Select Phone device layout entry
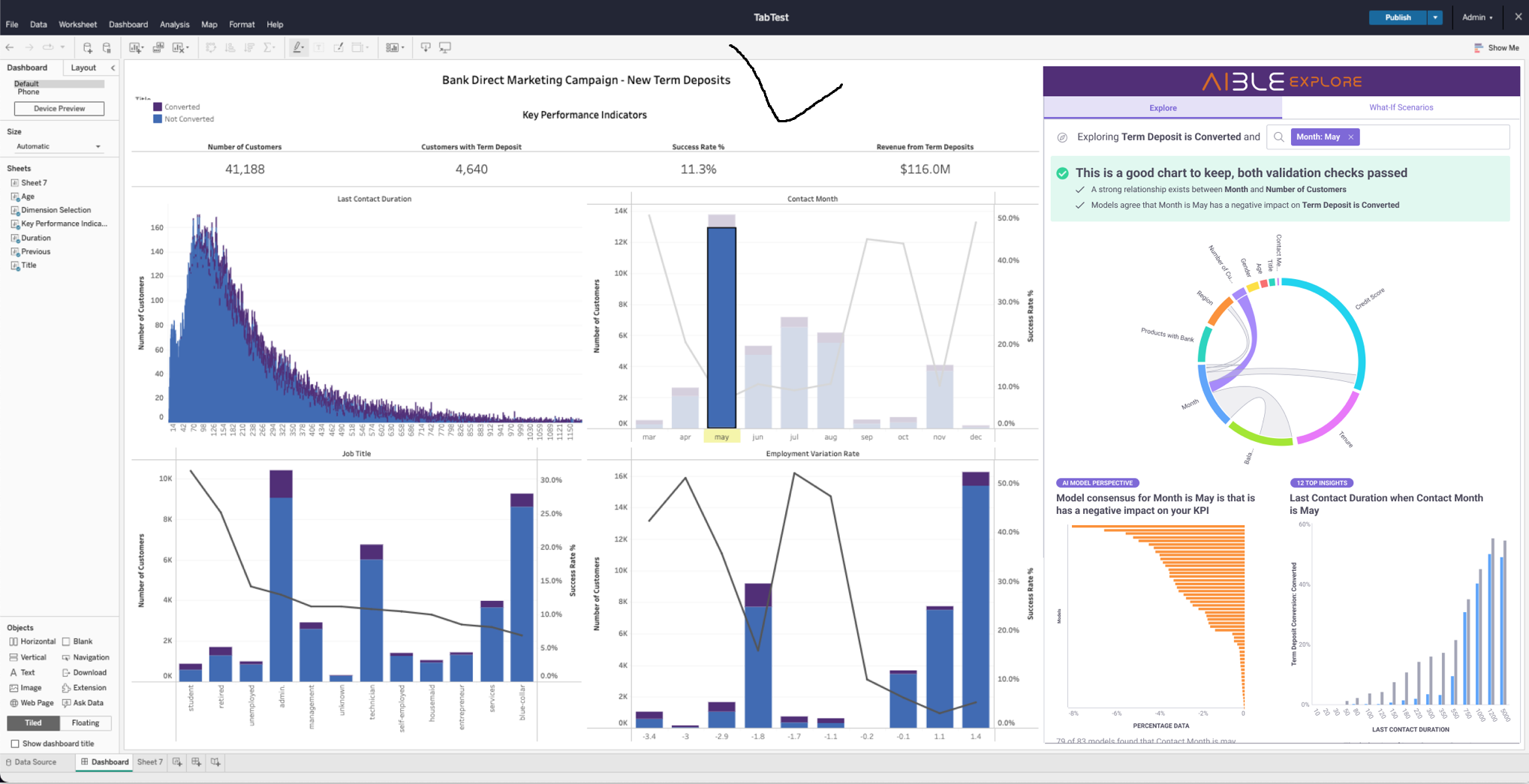Screen dimensions: 1529x784 coord(29,92)
